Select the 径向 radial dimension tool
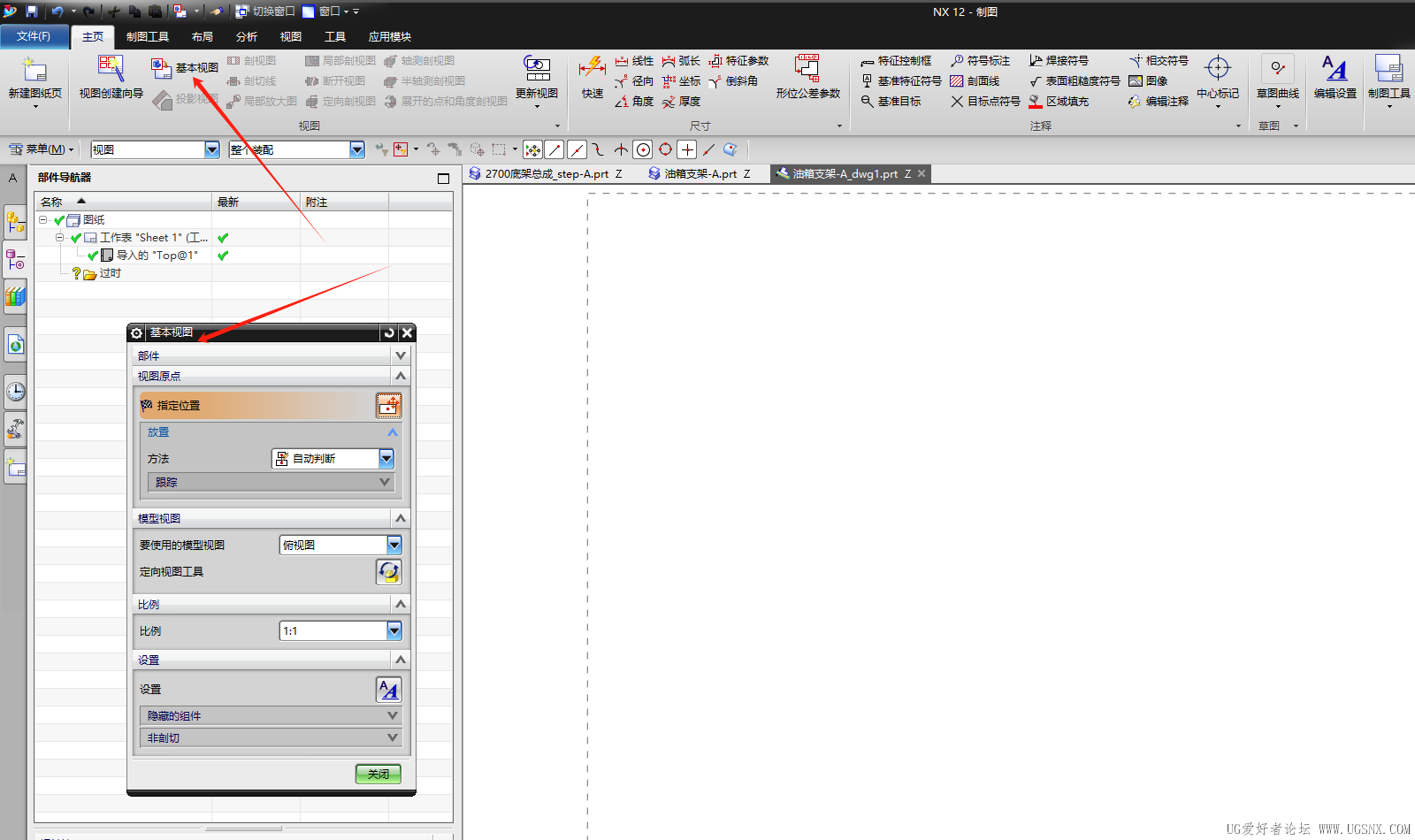Screen dimensions: 1415x840 634,81
